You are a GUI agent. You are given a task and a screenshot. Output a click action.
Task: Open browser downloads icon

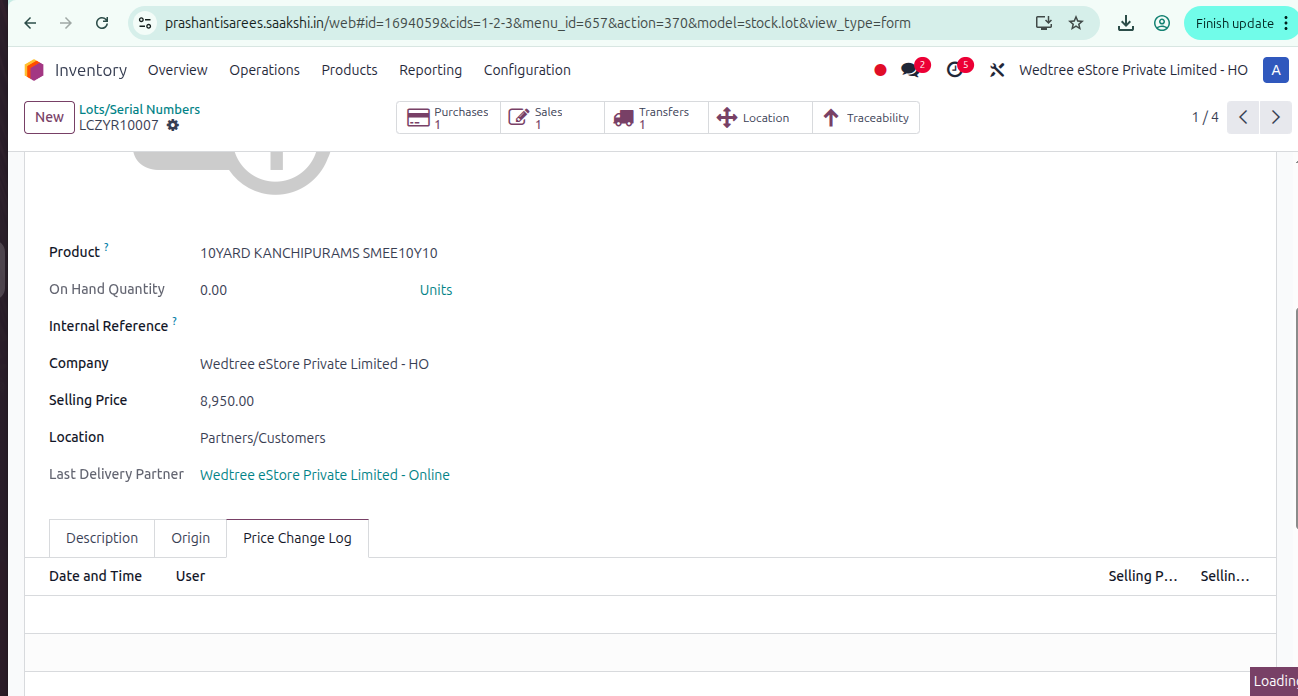point(1126,23)
